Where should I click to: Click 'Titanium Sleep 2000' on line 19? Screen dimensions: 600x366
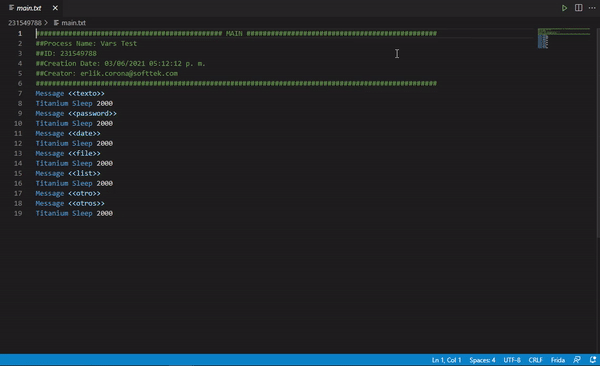74,213
